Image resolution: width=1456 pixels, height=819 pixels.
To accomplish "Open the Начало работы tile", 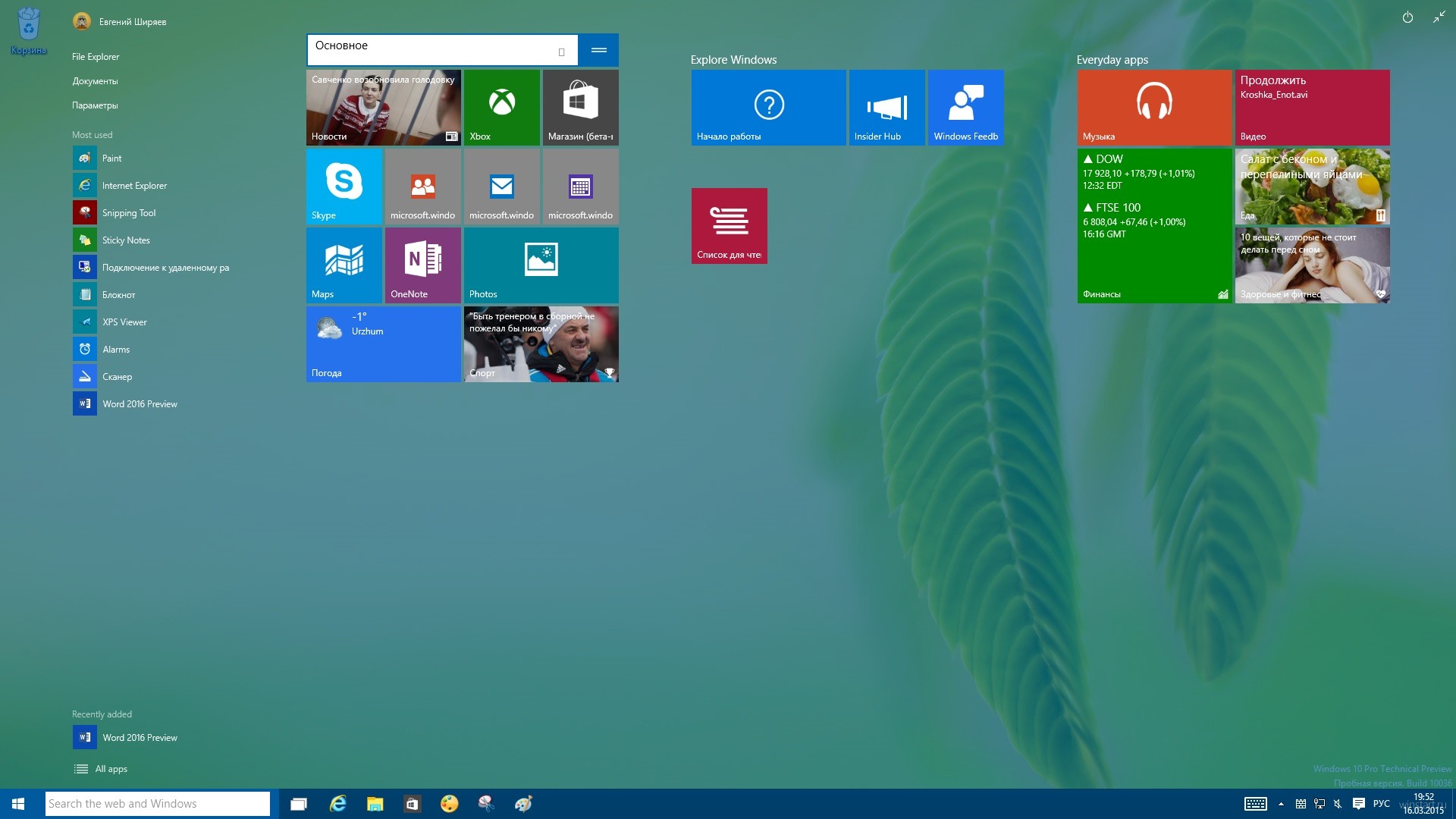I will pos(768,108).
